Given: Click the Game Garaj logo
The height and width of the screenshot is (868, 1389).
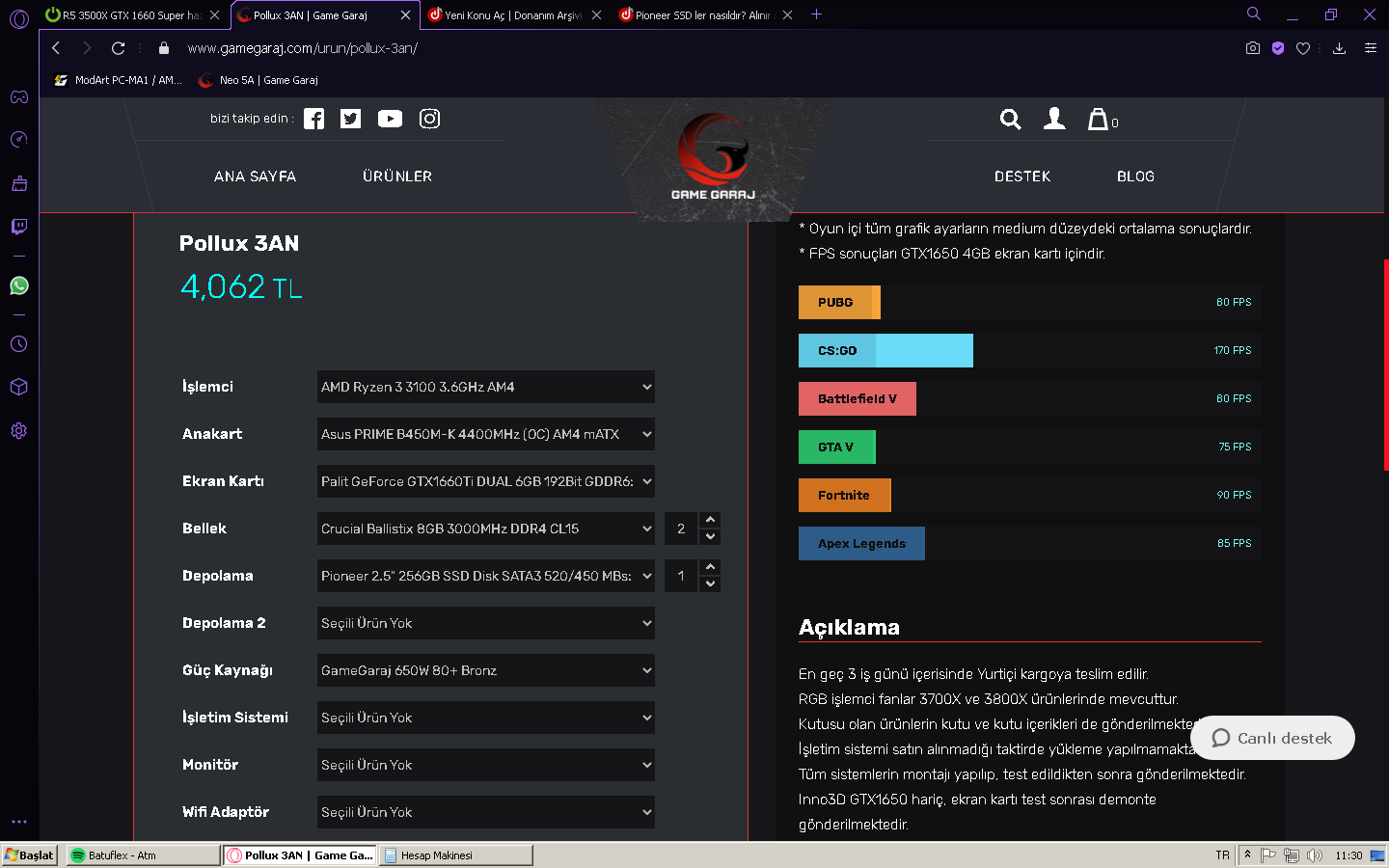Looking at the screenshot, I should [x=713, y=157].
